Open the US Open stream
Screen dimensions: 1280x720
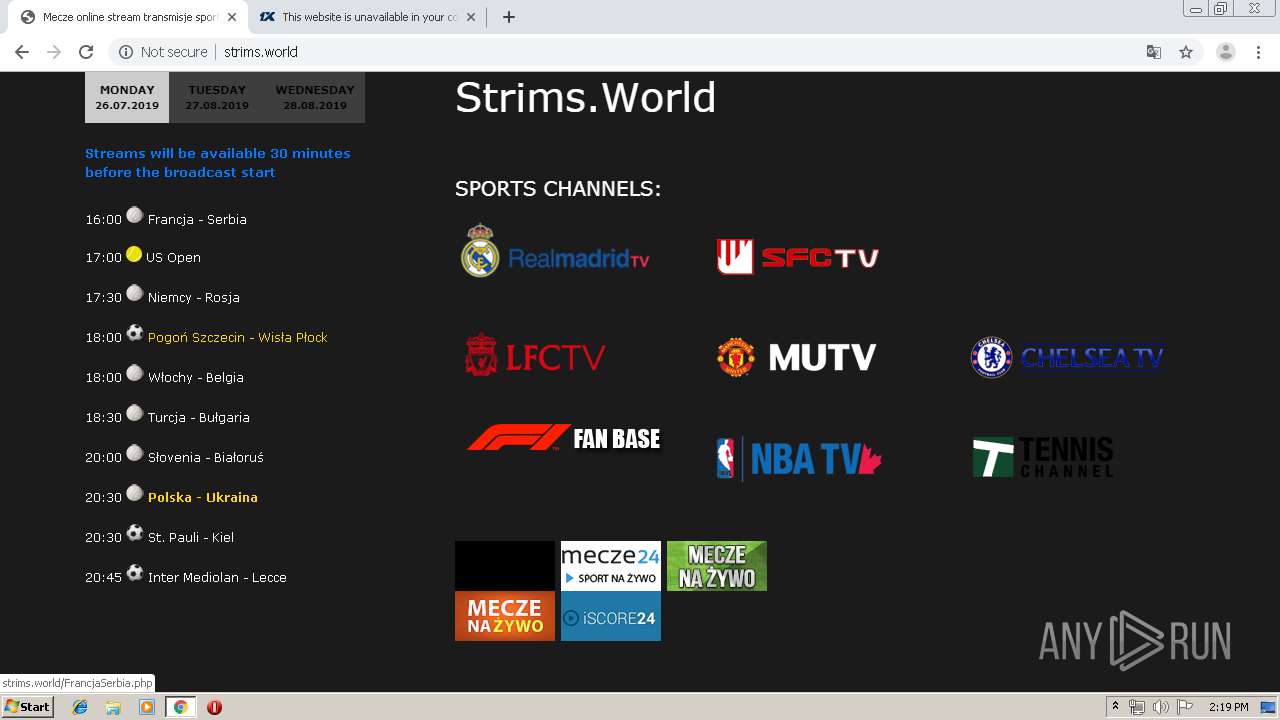173,257
